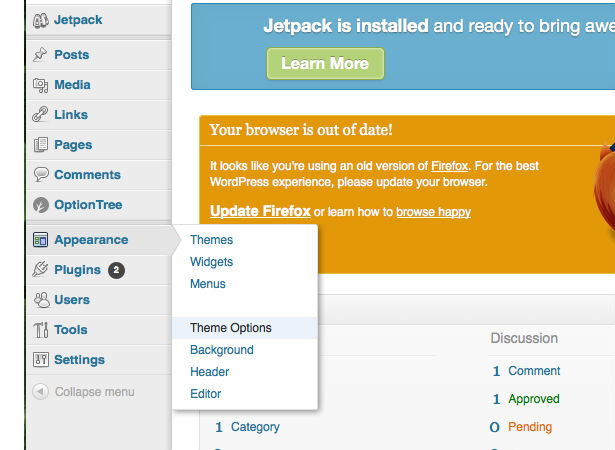615x450 pixels.
Task: Open the Plugins menu label
Action: [x=77, y=270]
